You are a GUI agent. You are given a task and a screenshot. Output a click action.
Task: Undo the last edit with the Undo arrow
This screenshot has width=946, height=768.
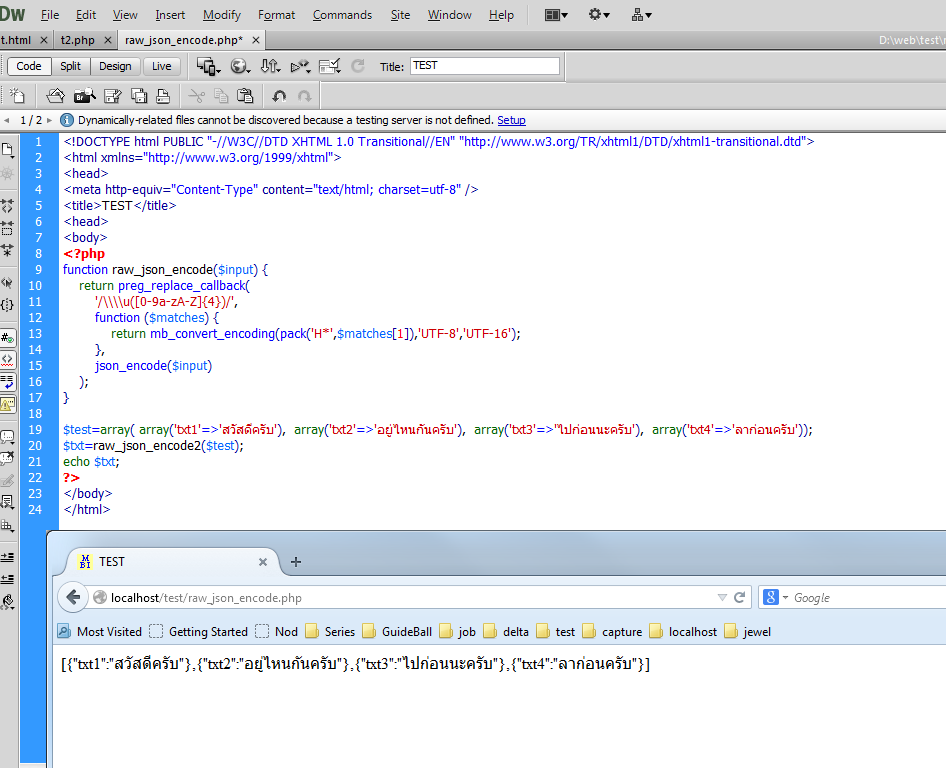point(279,96)
